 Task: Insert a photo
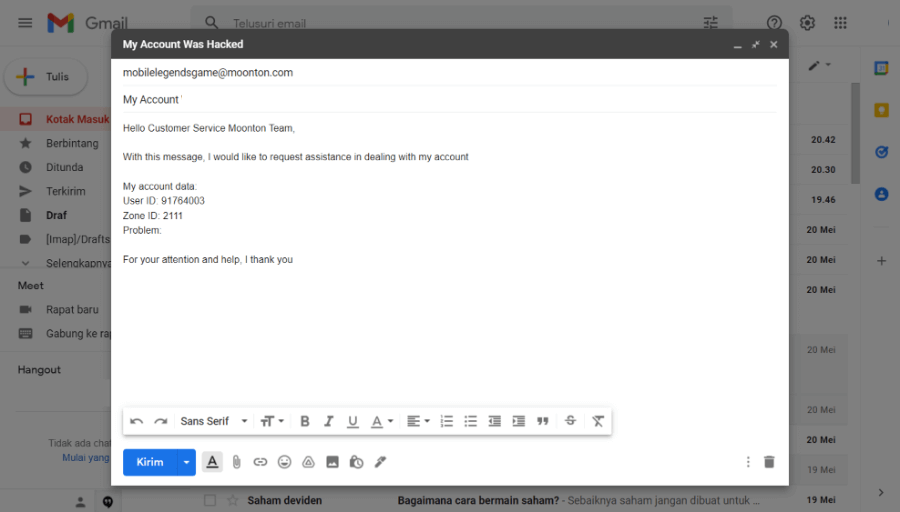(332, 462)
